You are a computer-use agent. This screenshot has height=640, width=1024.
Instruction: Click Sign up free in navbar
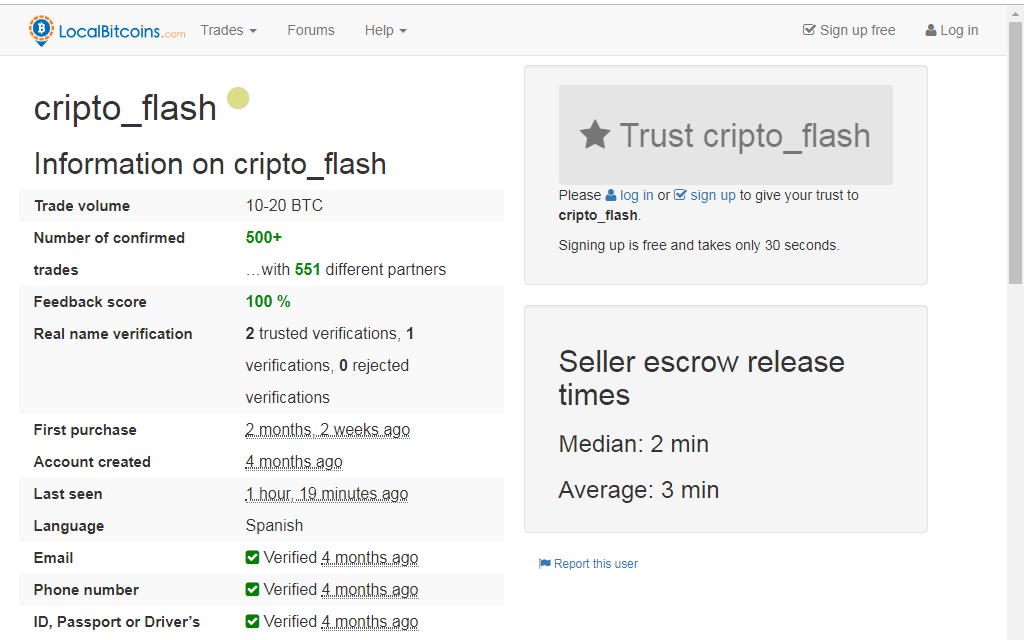coord(849,30)
